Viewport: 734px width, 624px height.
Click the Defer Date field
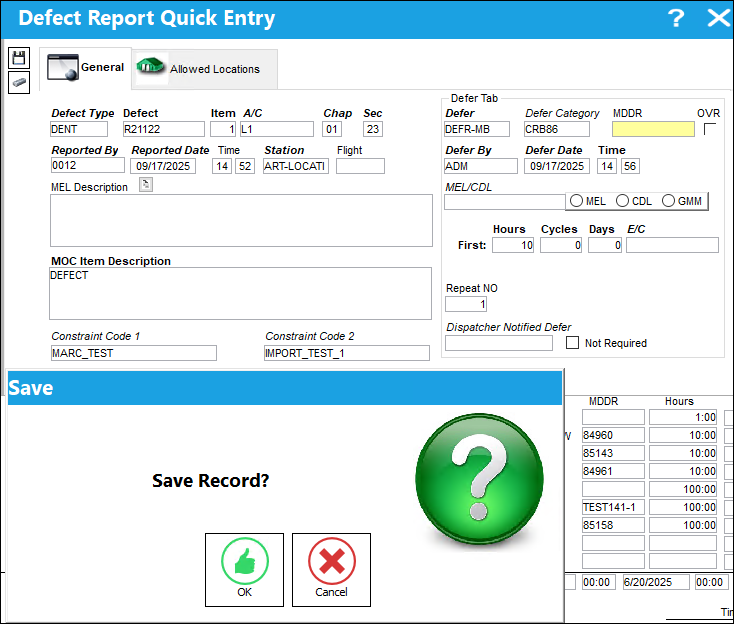(557, 166)
